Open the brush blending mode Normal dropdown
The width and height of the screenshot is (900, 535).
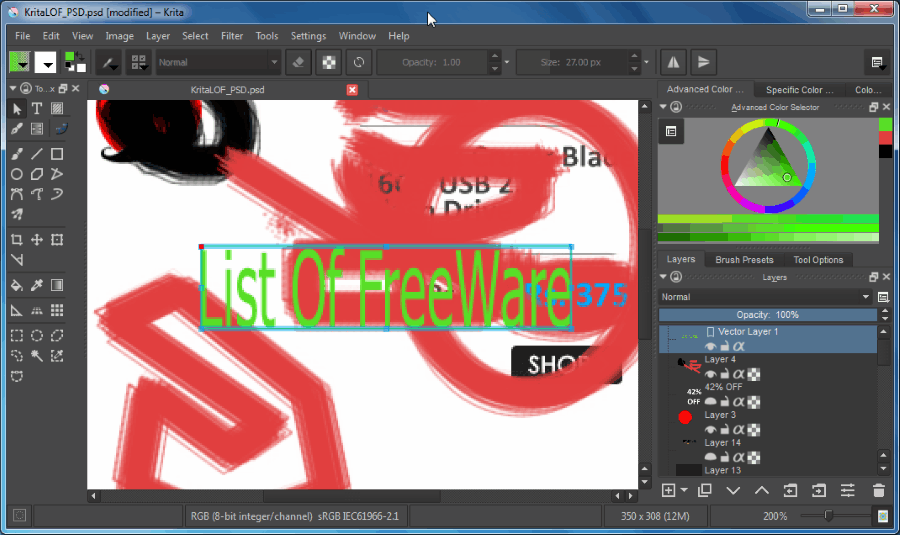pos(218,62)
